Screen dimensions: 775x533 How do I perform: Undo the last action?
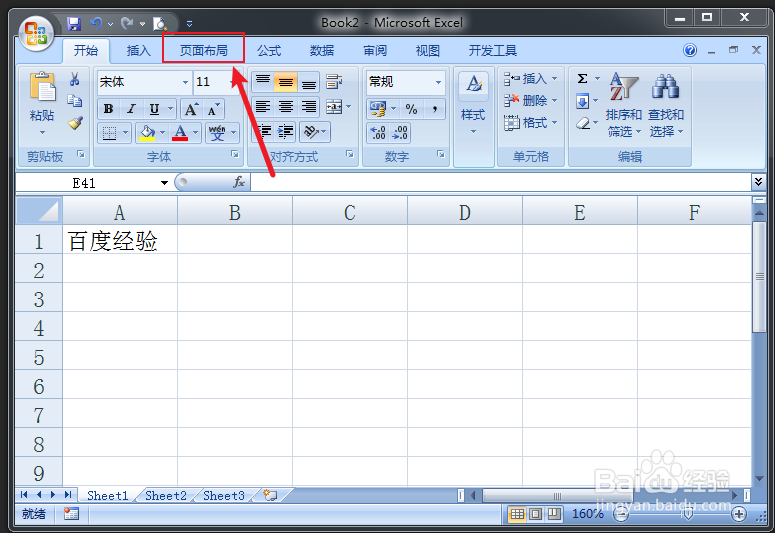[x=96, y=23]
